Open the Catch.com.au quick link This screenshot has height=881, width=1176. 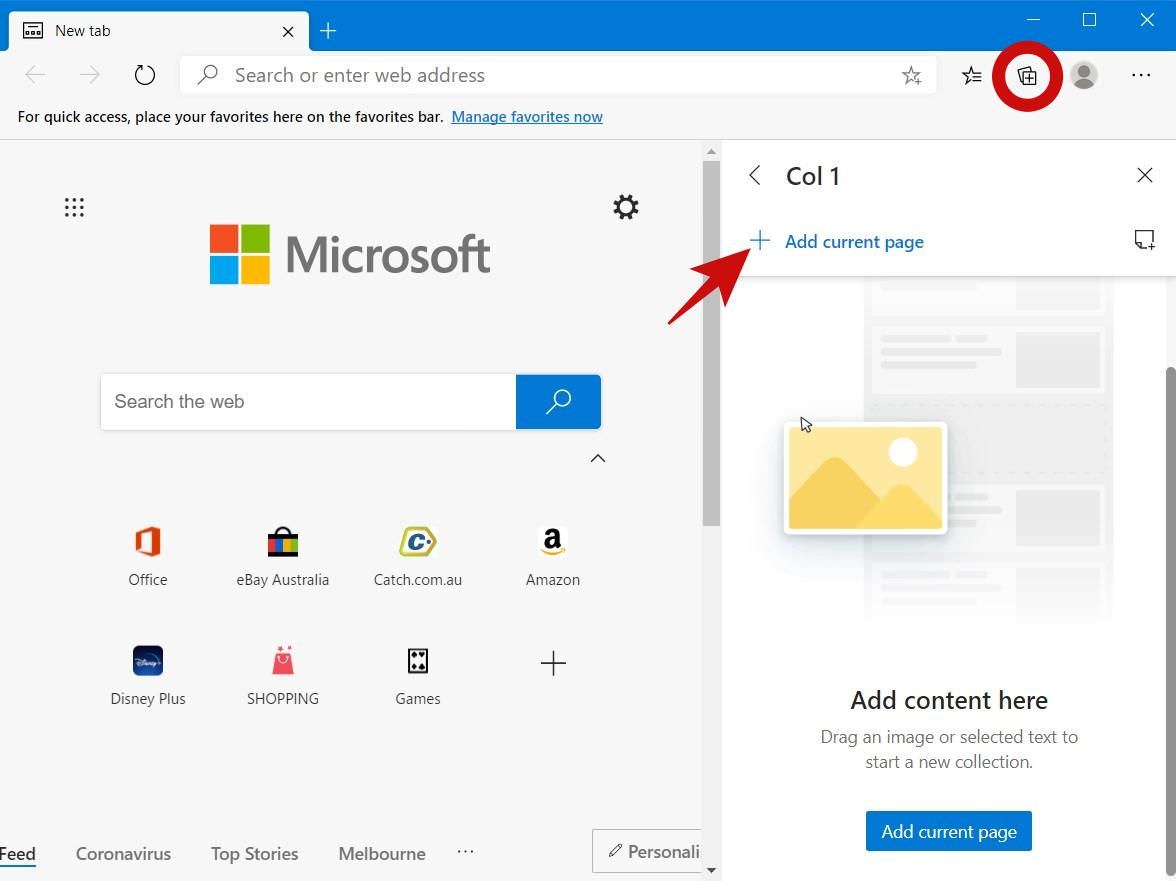pyautogui.click(x=418, y=556)
